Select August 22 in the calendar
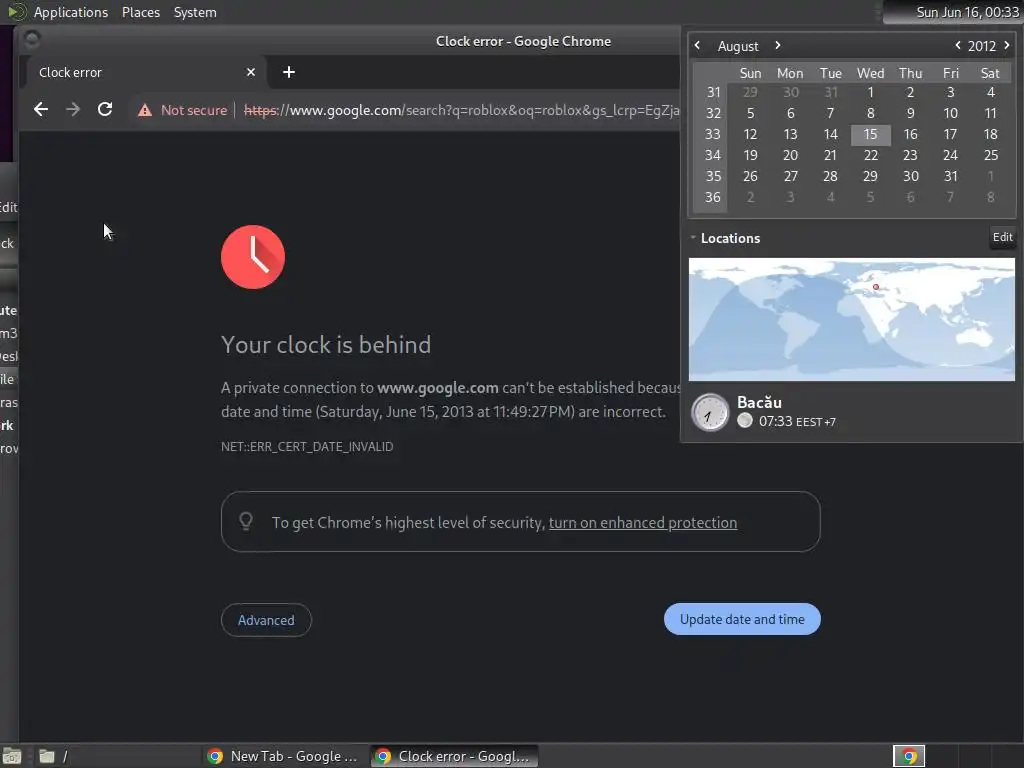 [x=870, y=155]
